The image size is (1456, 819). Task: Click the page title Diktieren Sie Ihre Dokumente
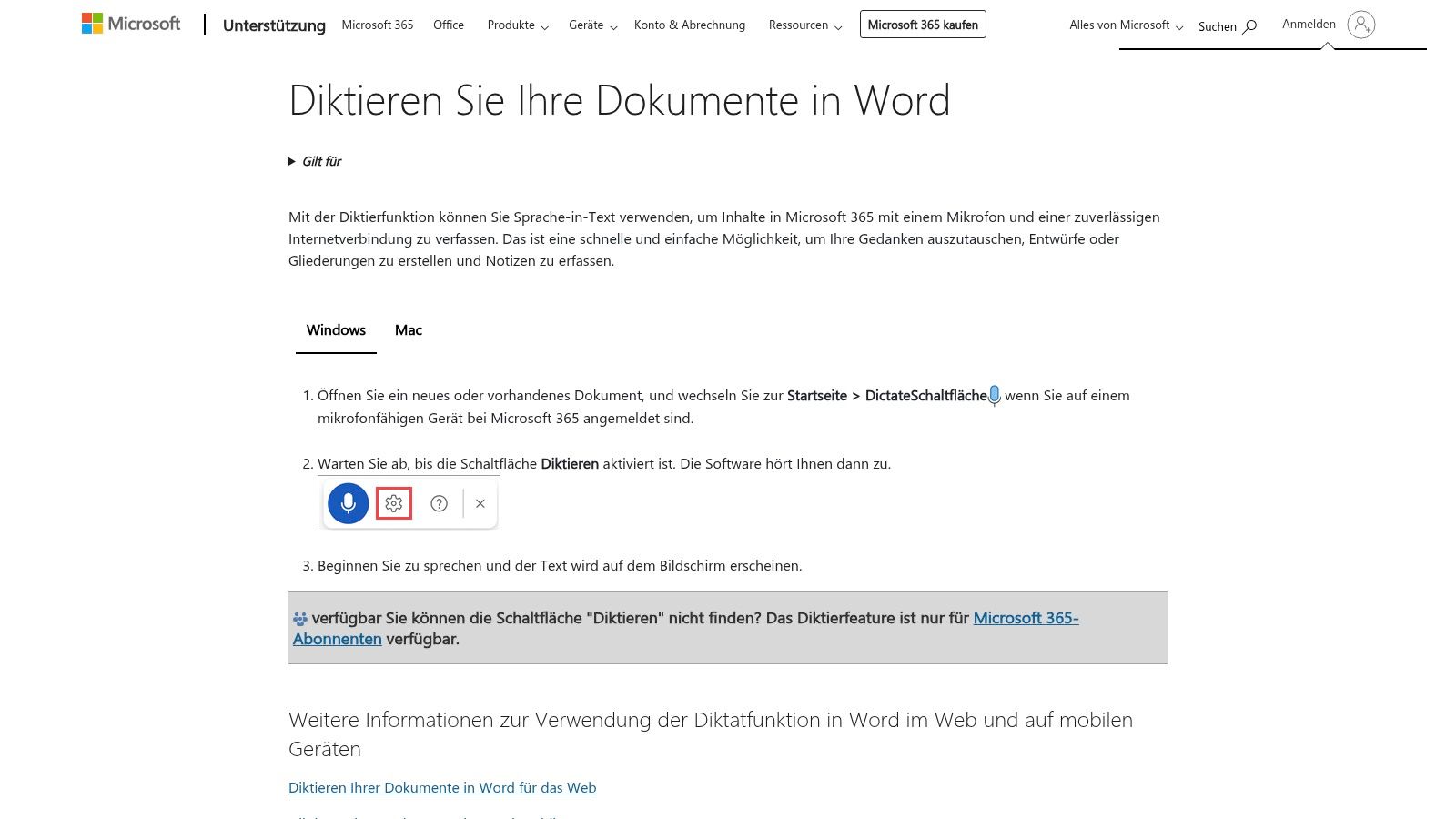[619, 100]
